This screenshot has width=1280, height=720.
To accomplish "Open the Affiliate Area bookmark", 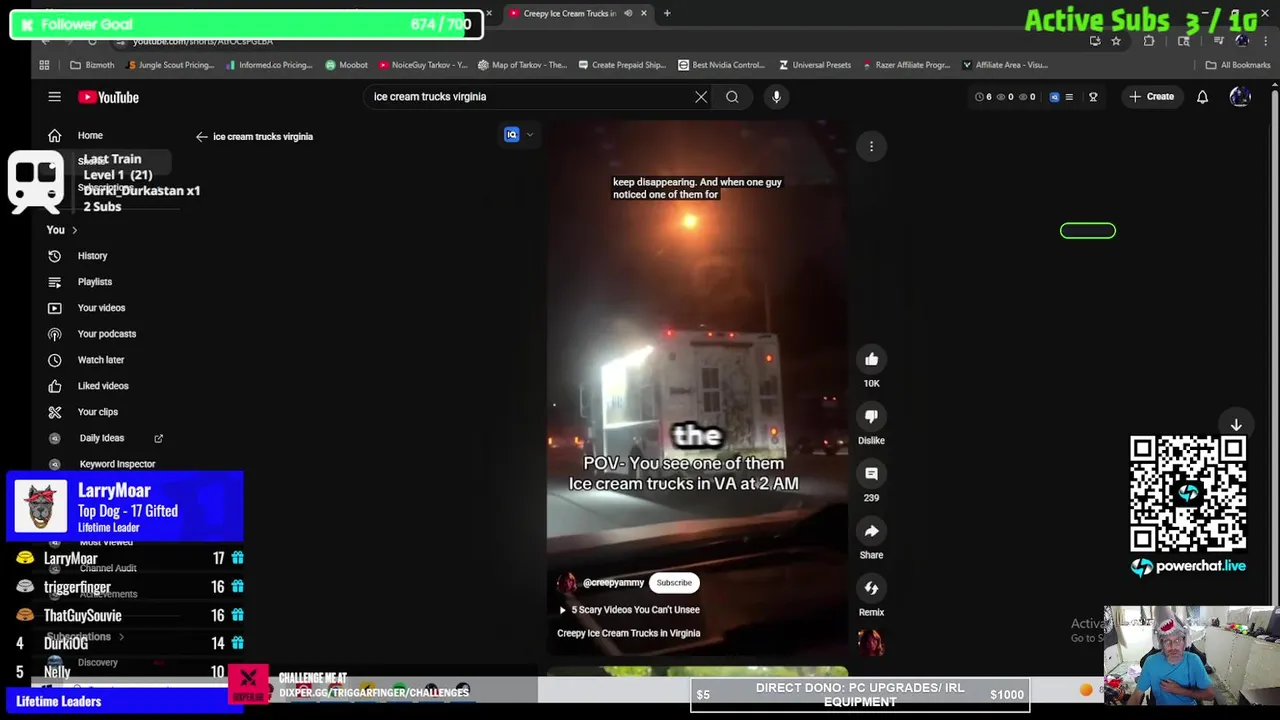I will pyautogui.click(x=1005, y=65).
